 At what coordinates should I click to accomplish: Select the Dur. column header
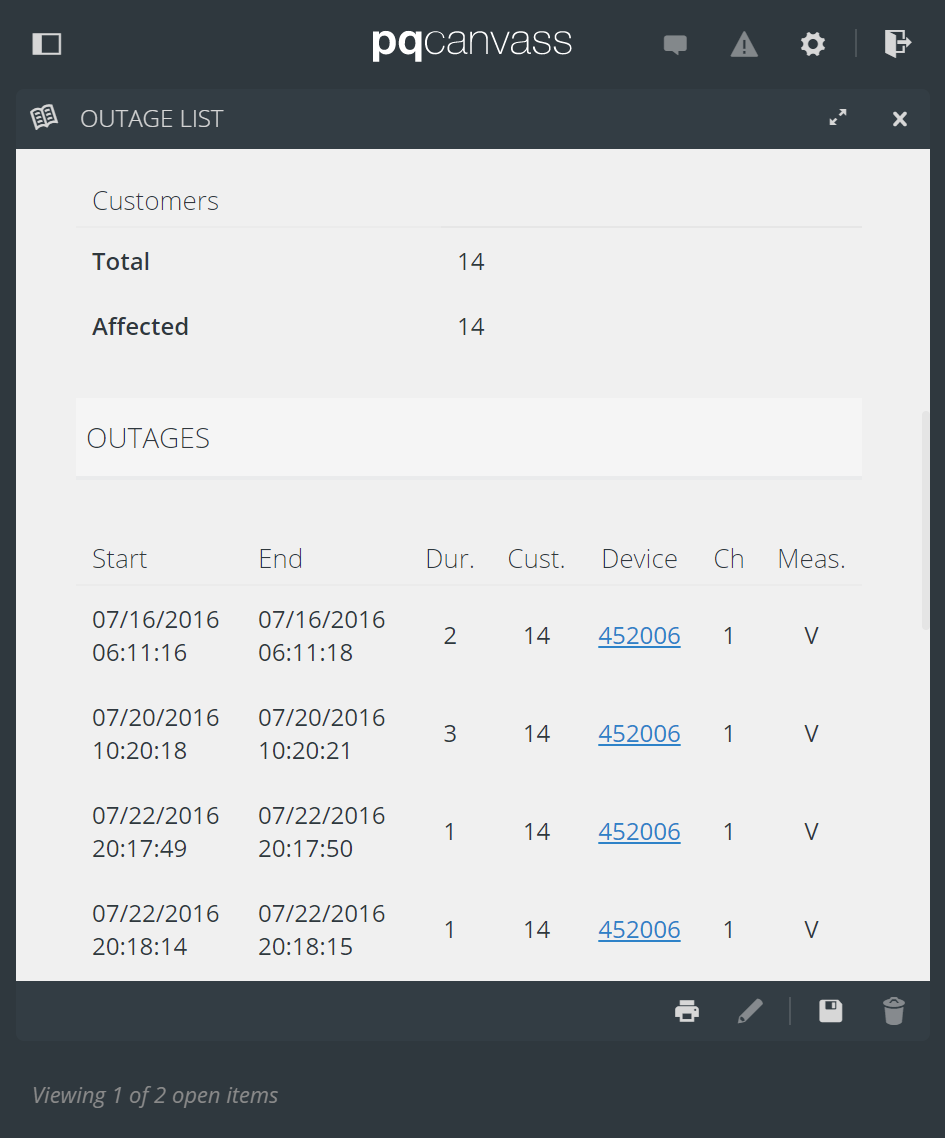pyautogui.click(x=449, y=558)
